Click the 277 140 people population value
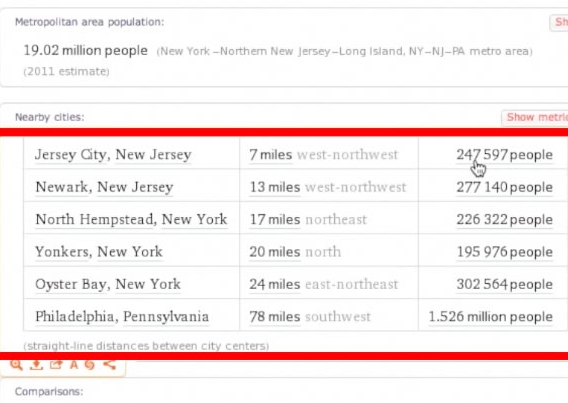The width and height of the screenshot is (568, 403). pyautogui.click(x=505, y=187)
